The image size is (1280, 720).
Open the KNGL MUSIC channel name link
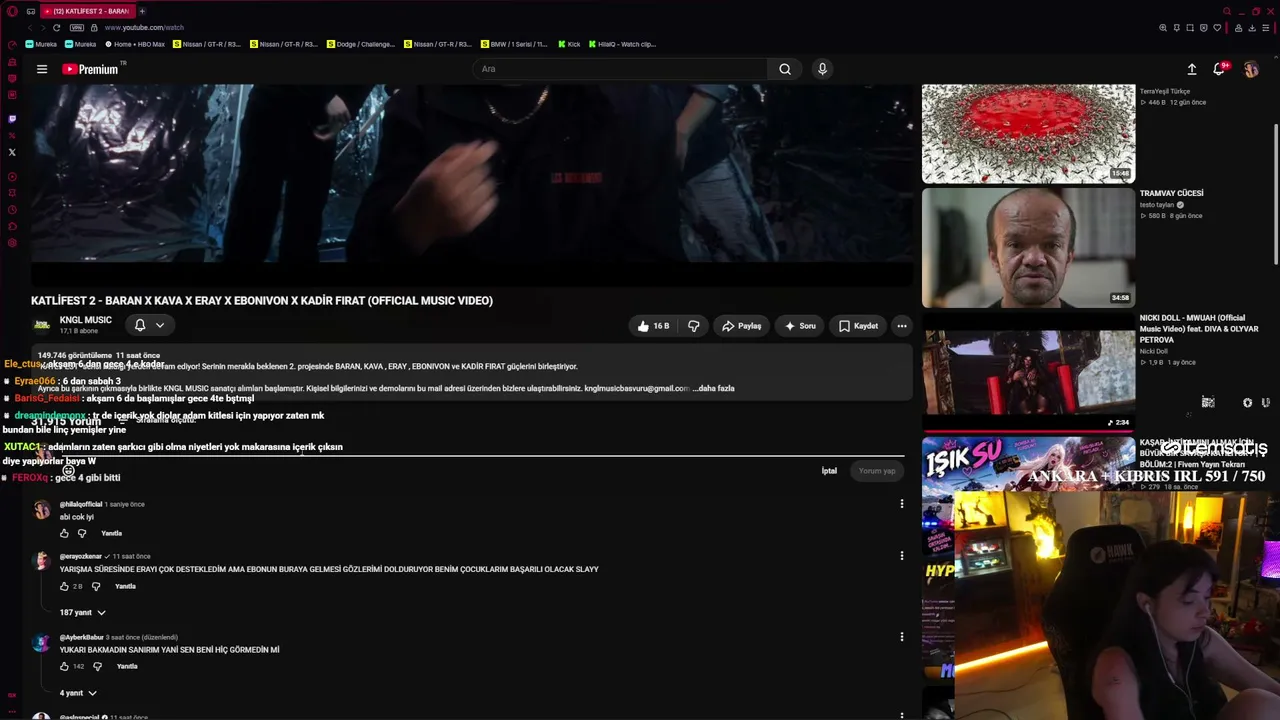[86, 320]
